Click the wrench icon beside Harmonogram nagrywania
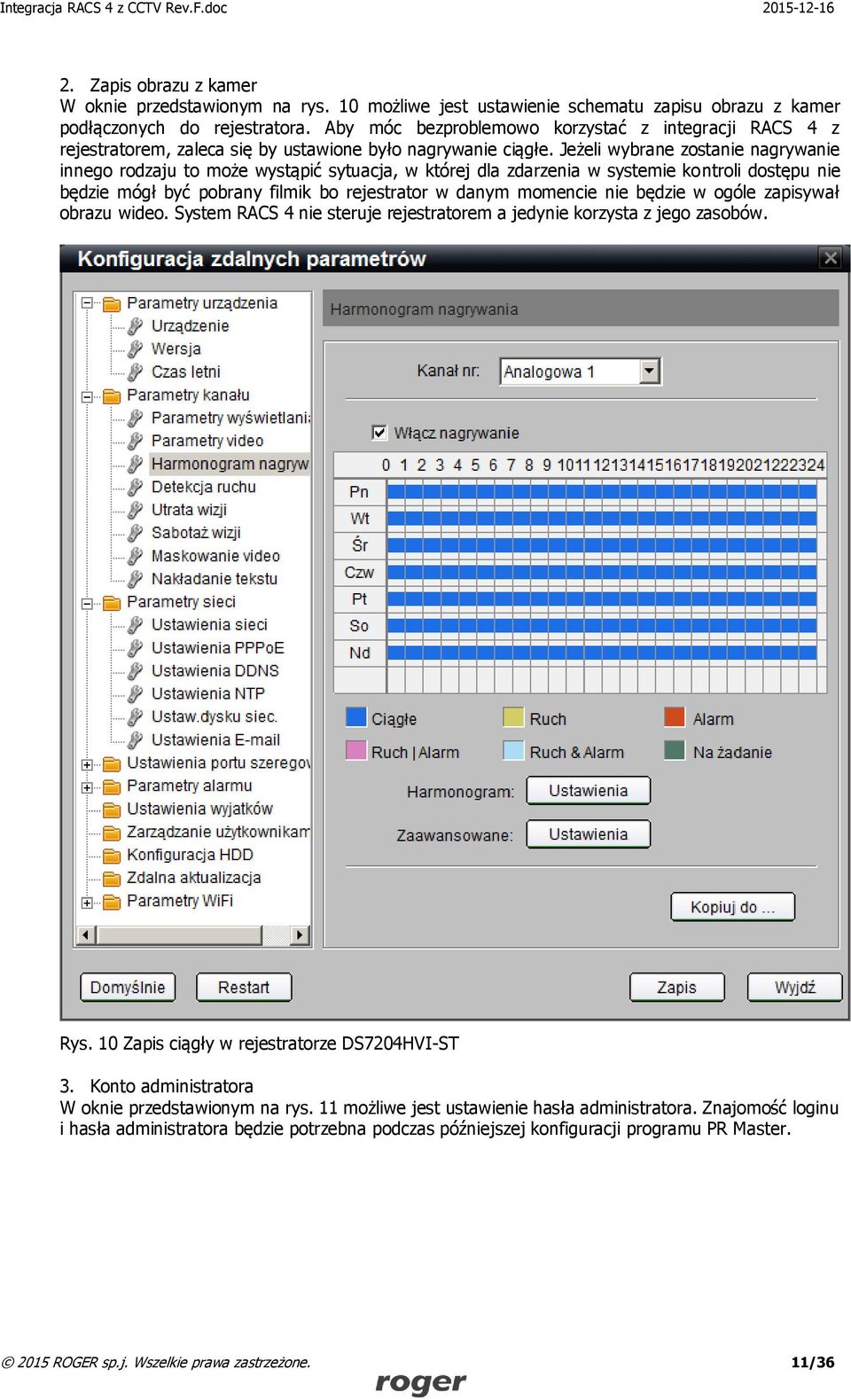The height and width of the screenshot is (1400, 851). [x=136, y=464]
